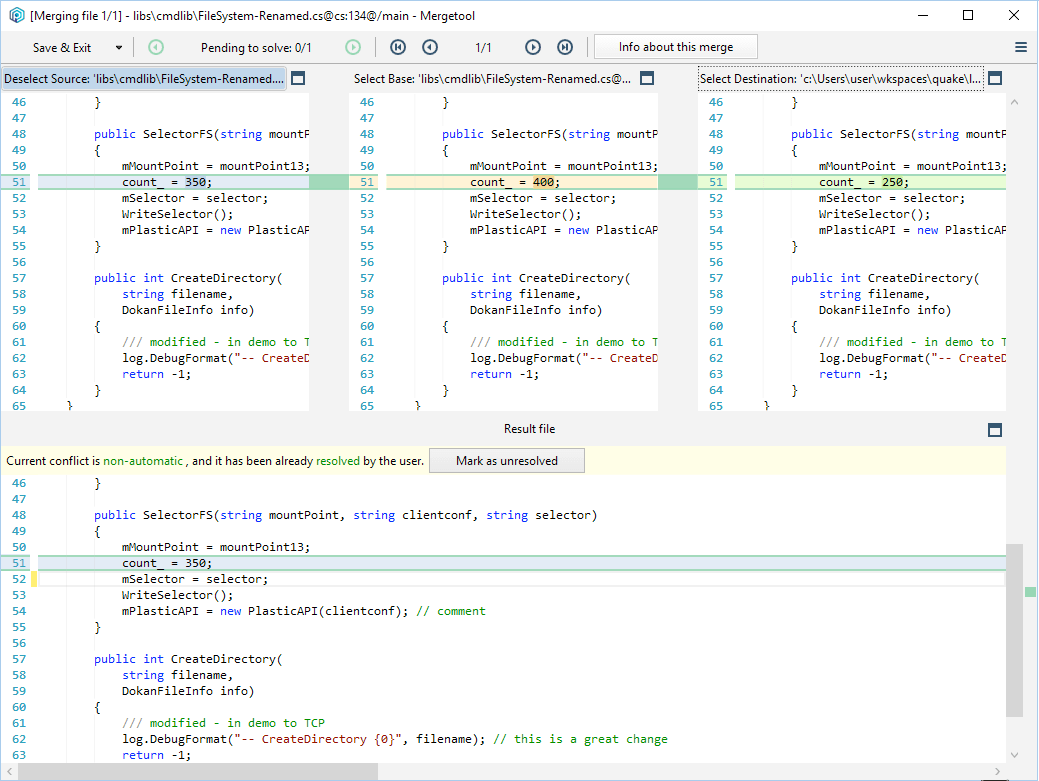This screenshot has height=781, width=1039.
Task: Jump to last conflict icon
Action: click(x=565, y=47)
